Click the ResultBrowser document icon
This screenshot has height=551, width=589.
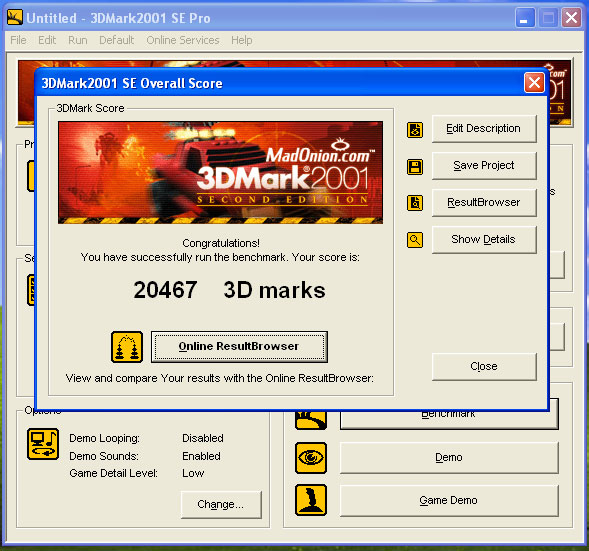click(415, 203)
